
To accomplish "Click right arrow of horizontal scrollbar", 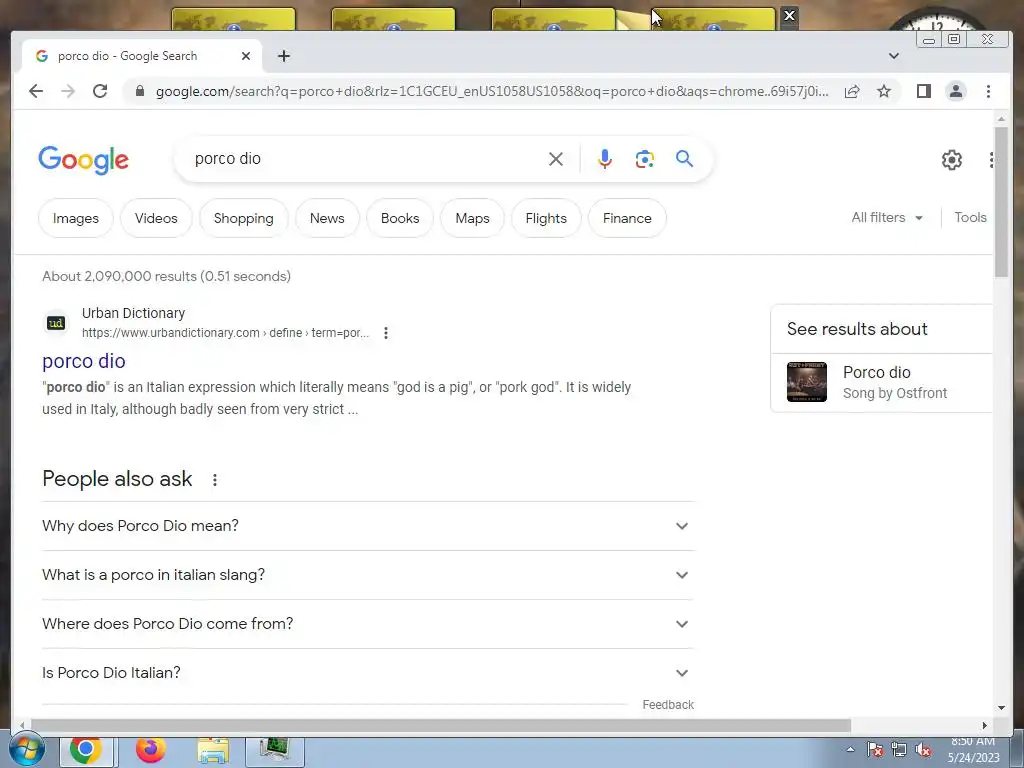I will [x=985, y=726].
